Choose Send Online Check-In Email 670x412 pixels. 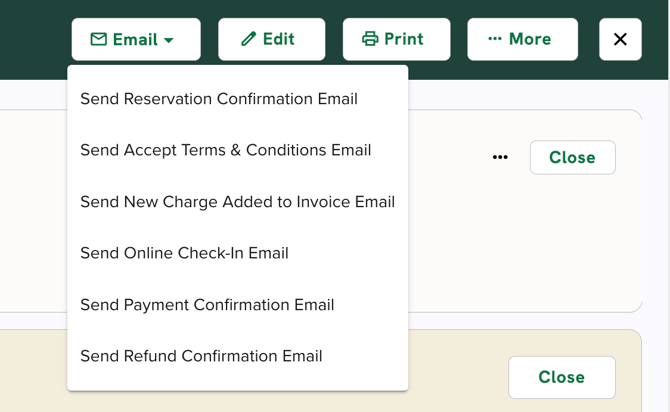point(238,253)
